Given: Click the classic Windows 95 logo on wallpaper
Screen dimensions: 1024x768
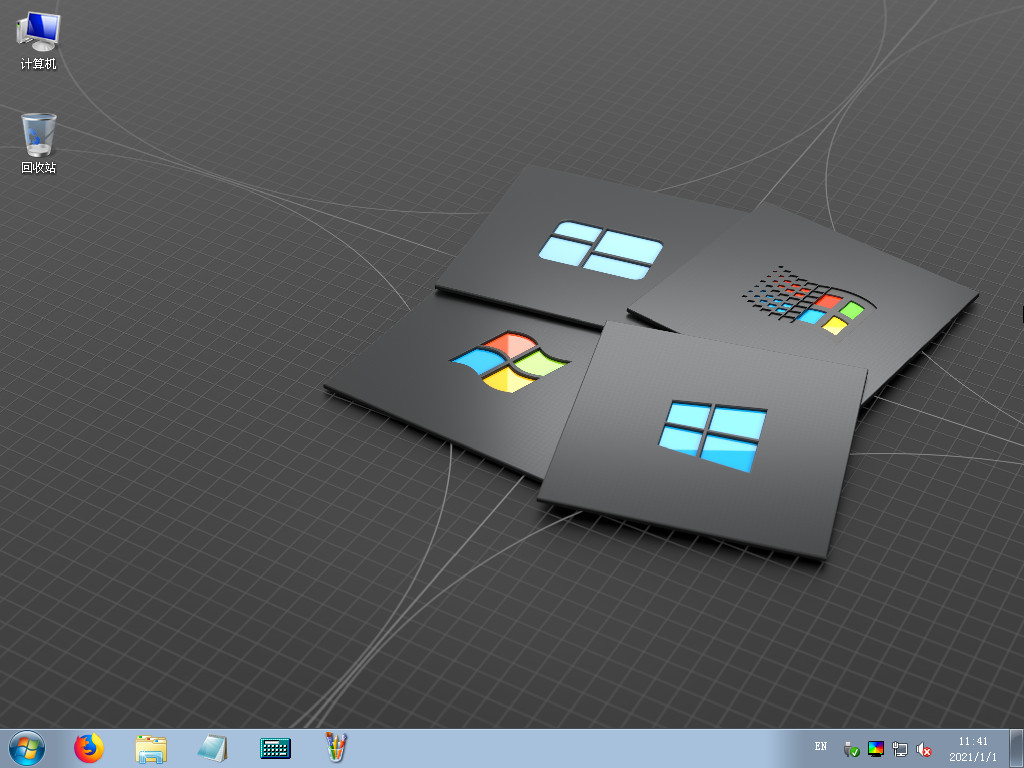Looking at the screenshot, I should click(808, 298).
